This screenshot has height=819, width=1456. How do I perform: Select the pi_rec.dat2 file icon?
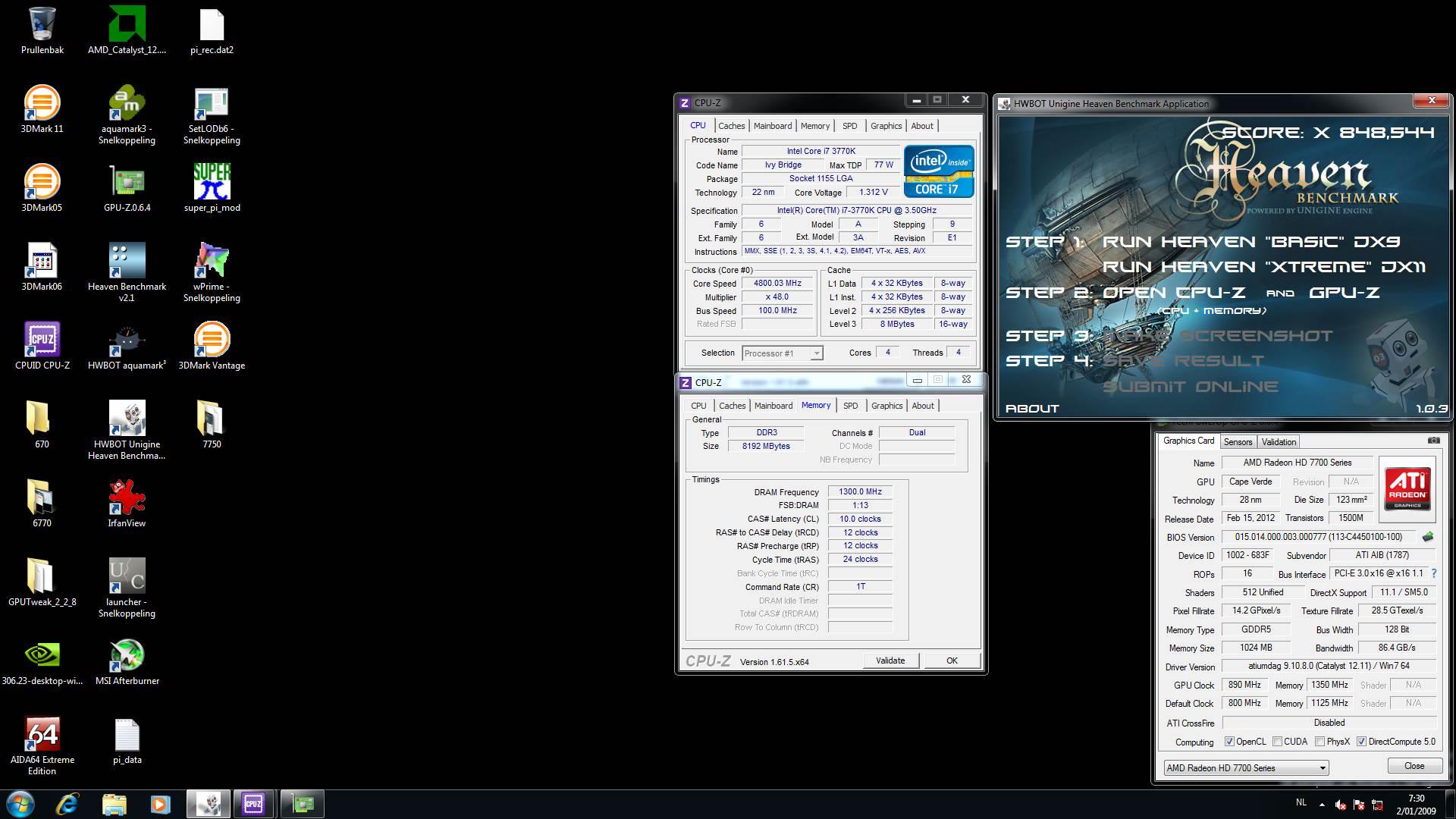tap(212, 31)
